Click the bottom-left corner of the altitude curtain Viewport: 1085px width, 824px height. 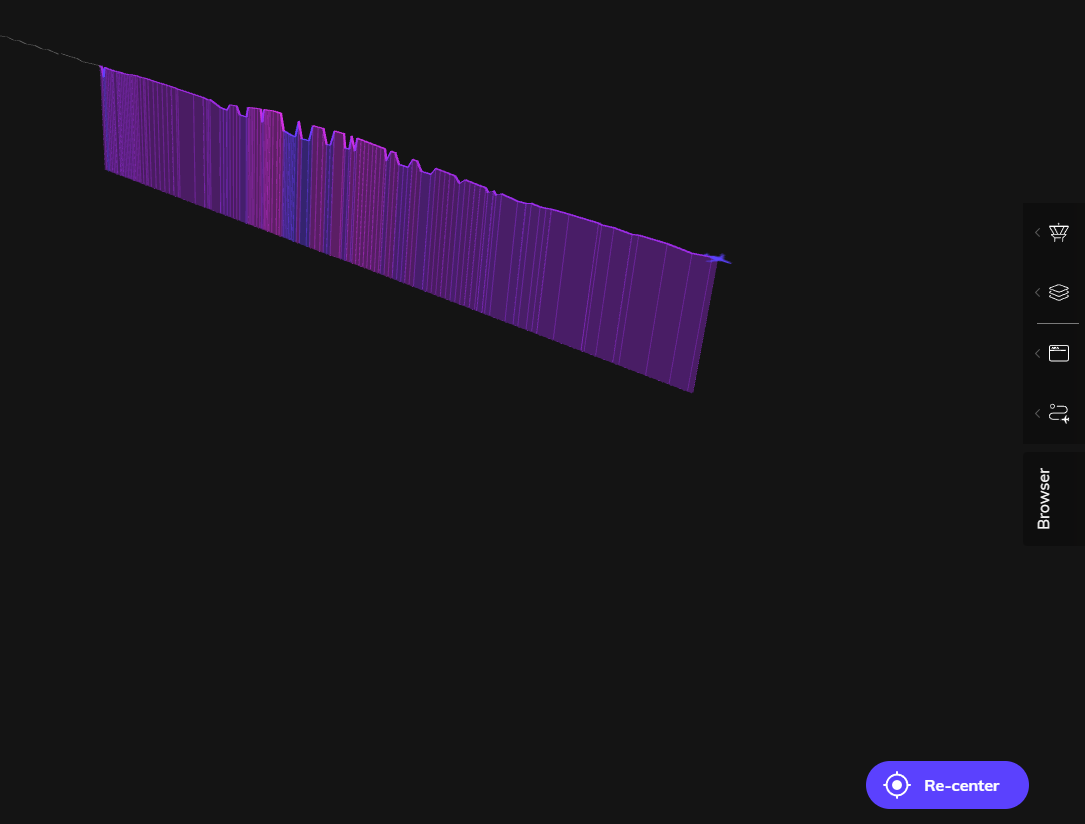[107, 169]
